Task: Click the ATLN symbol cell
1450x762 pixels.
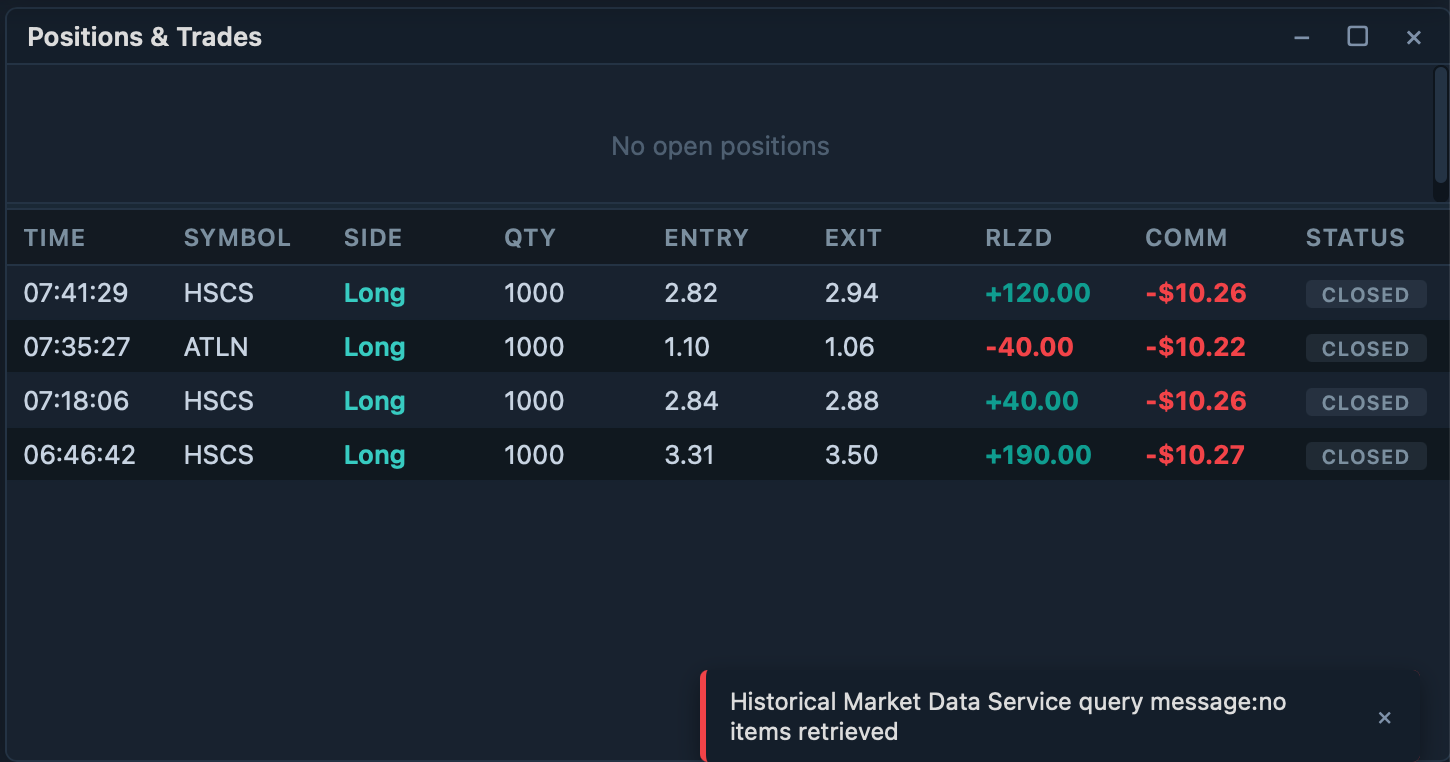Action: click(216, 347)
